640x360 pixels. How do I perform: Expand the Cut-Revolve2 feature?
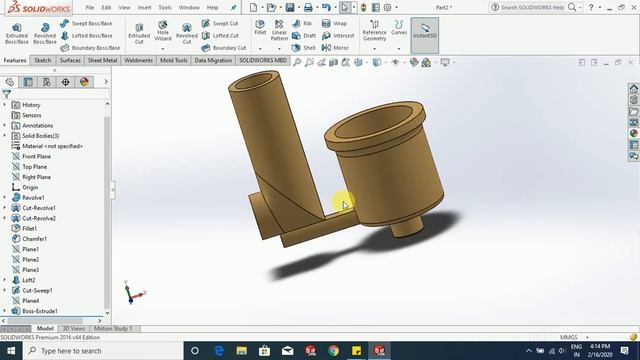point(5,218)
